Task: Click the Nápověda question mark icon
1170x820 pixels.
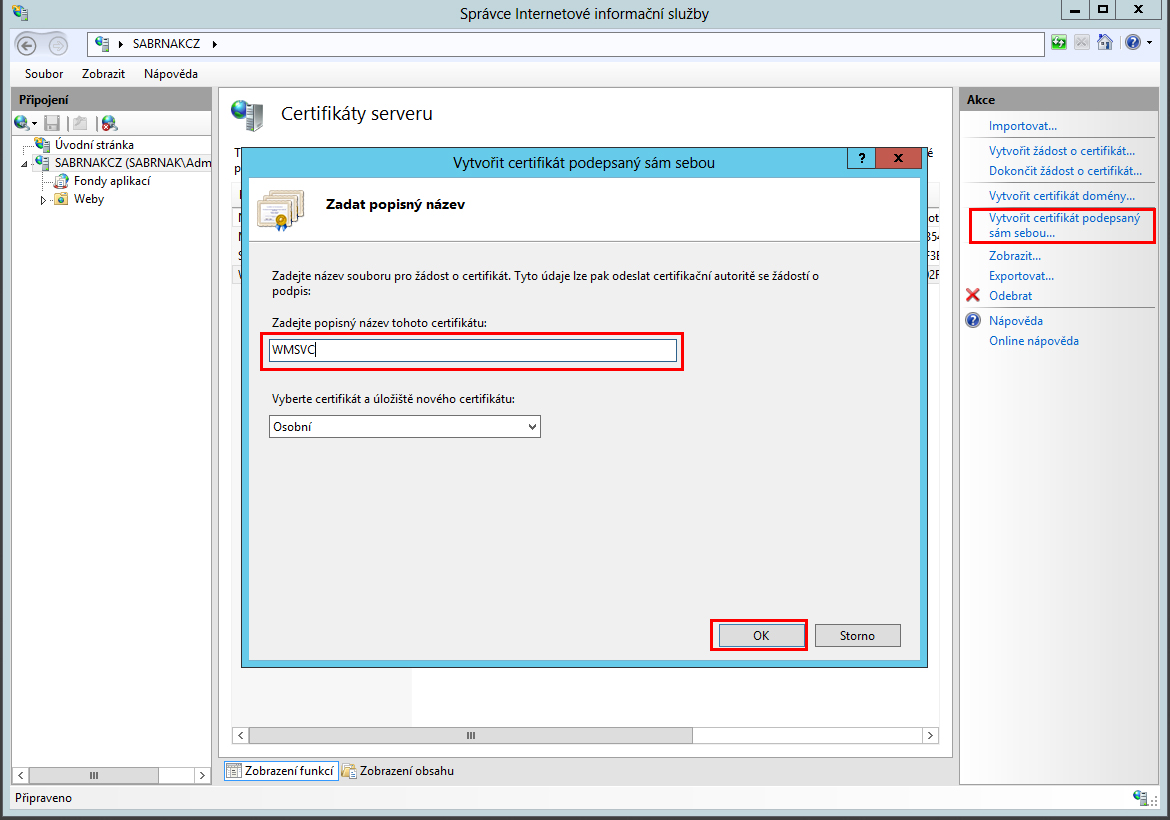Action: tap(972, 321)
